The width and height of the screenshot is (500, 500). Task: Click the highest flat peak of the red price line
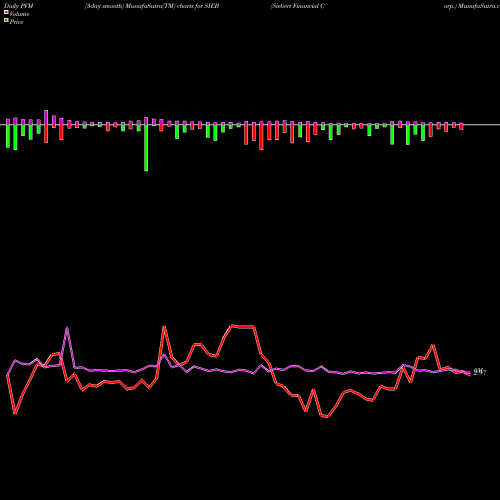point(243,326)
